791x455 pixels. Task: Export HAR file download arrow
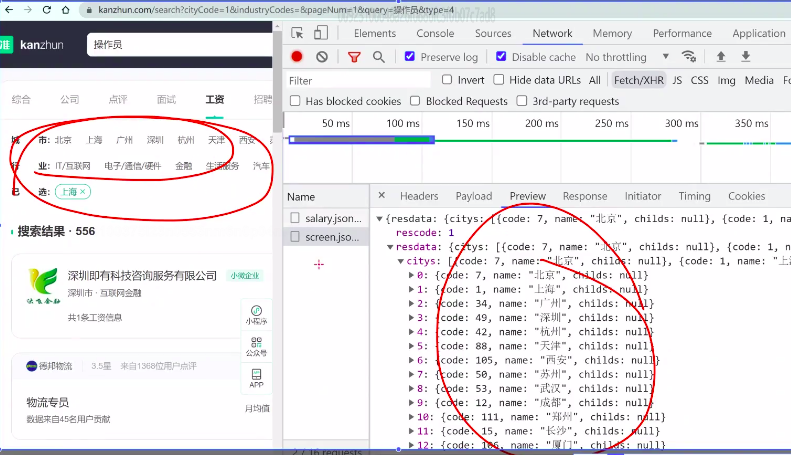[x=746, y=56]
